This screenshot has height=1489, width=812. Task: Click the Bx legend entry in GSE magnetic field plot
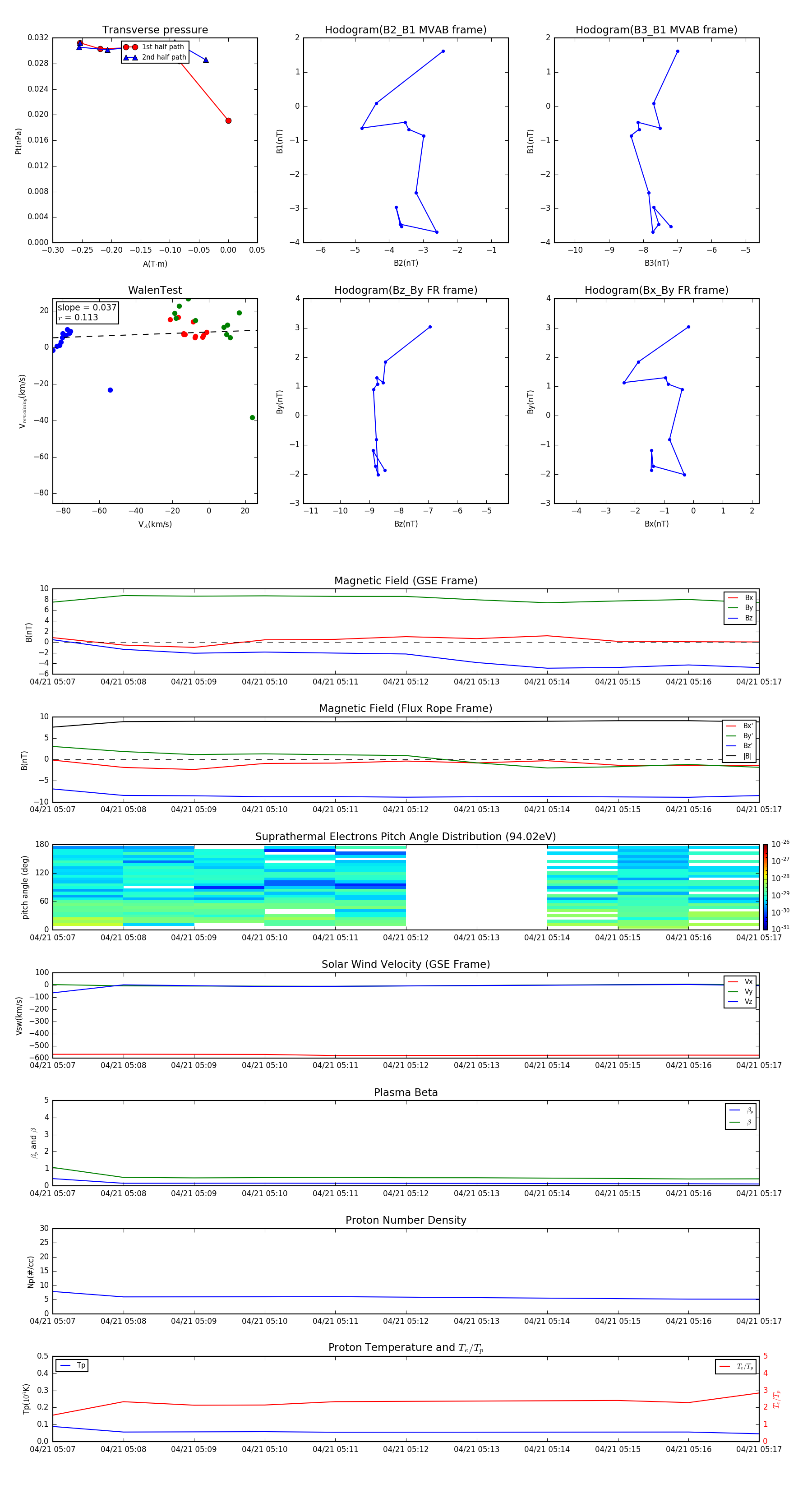tap(740, 598)
